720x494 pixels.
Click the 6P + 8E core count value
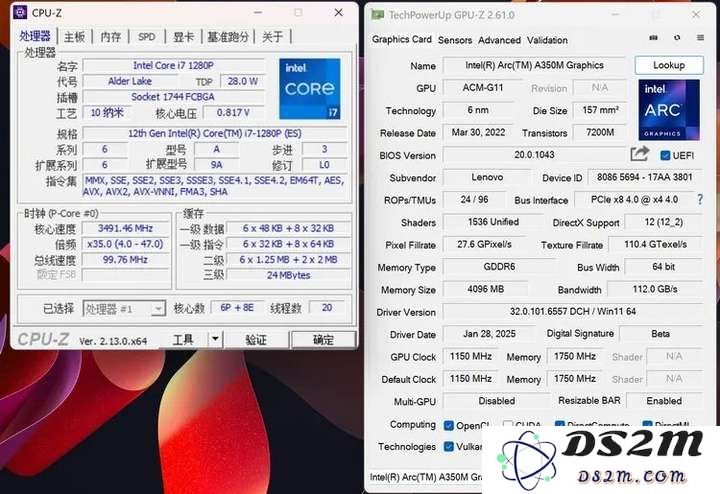tap(237, 308)
